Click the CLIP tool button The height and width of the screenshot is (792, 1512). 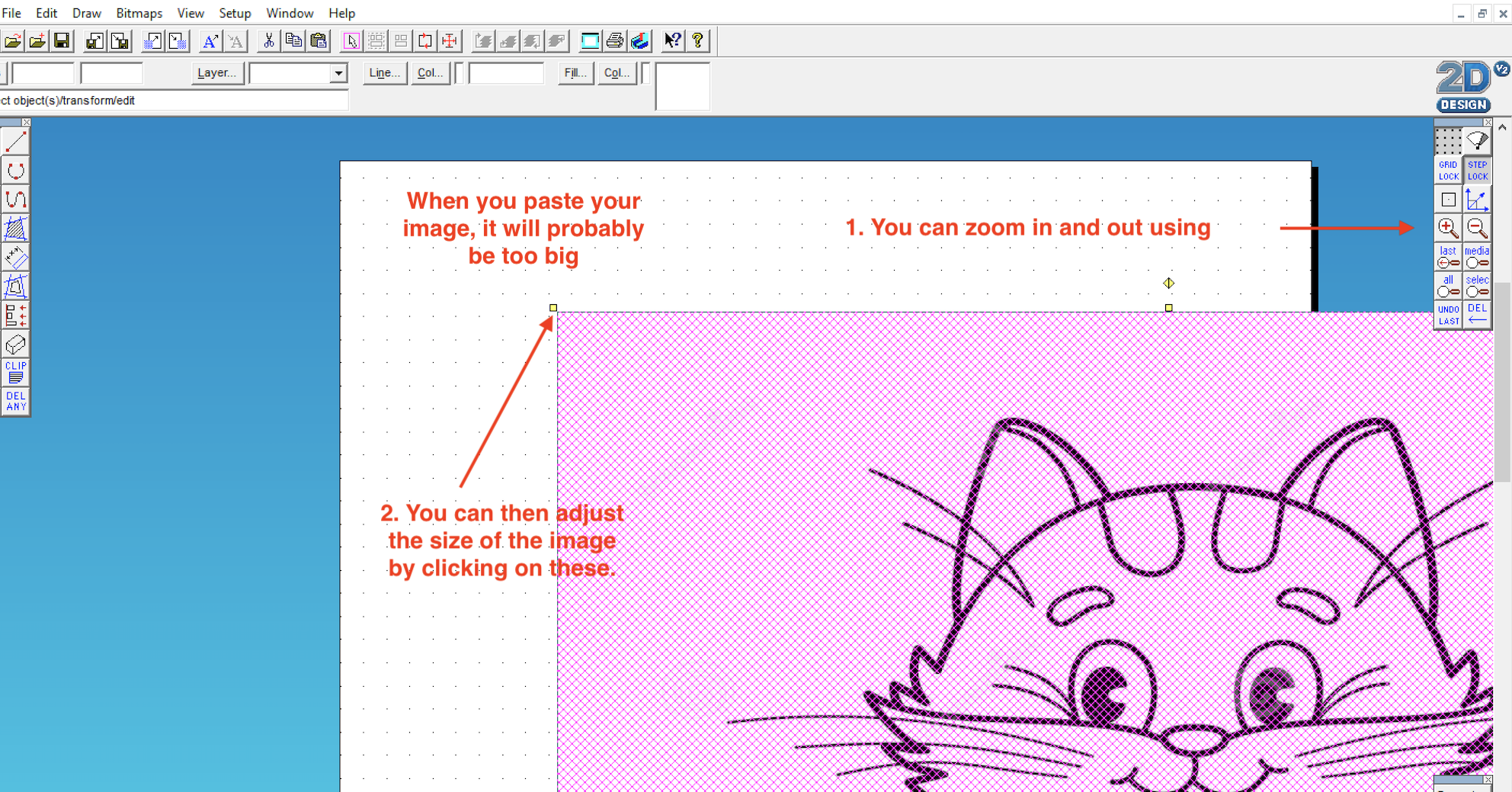[x=15, y=373]
